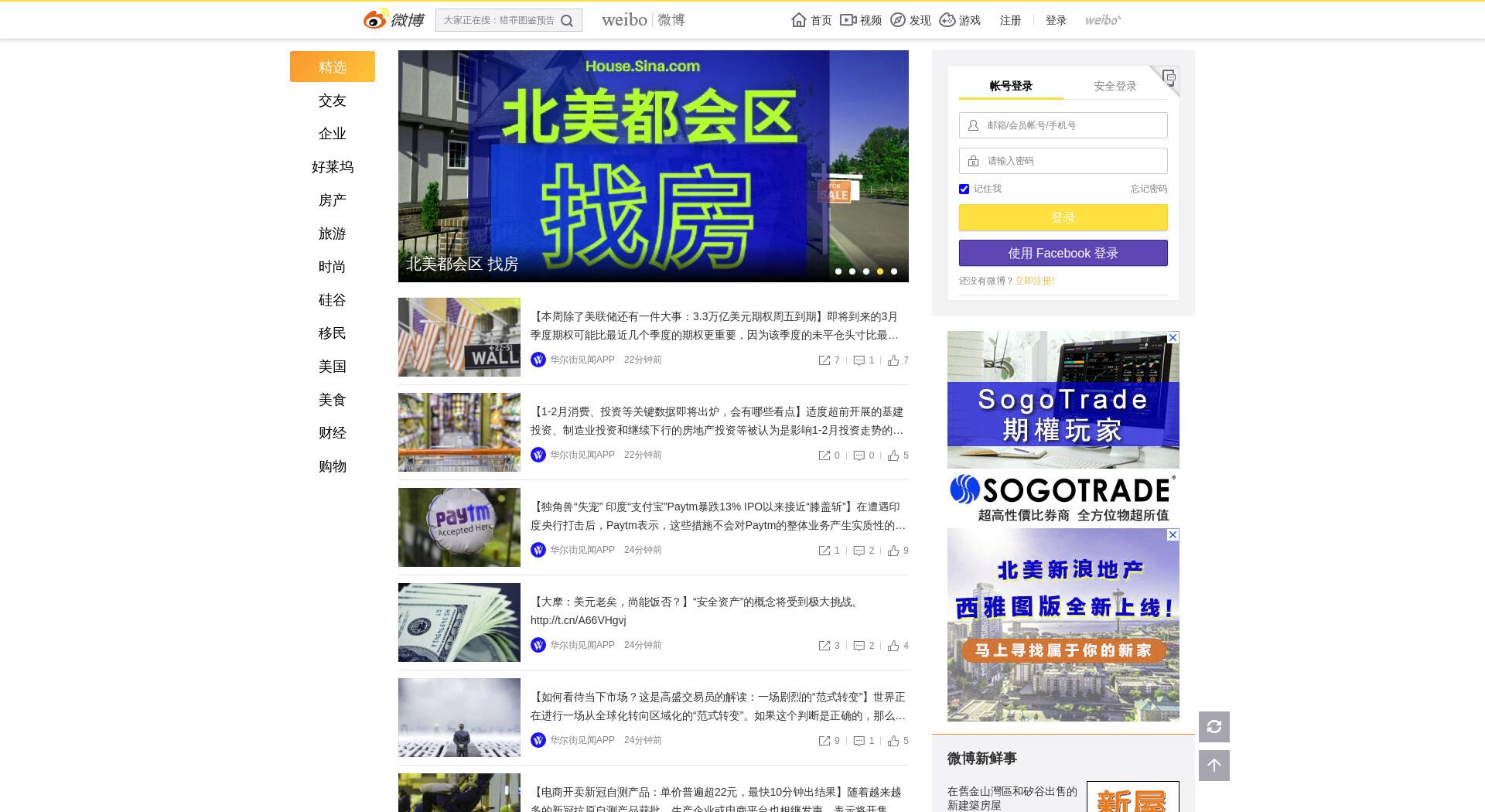This screenshot has width=1485, height=812.
Task: Select 美食 category in sidebar
Action: 333,400
